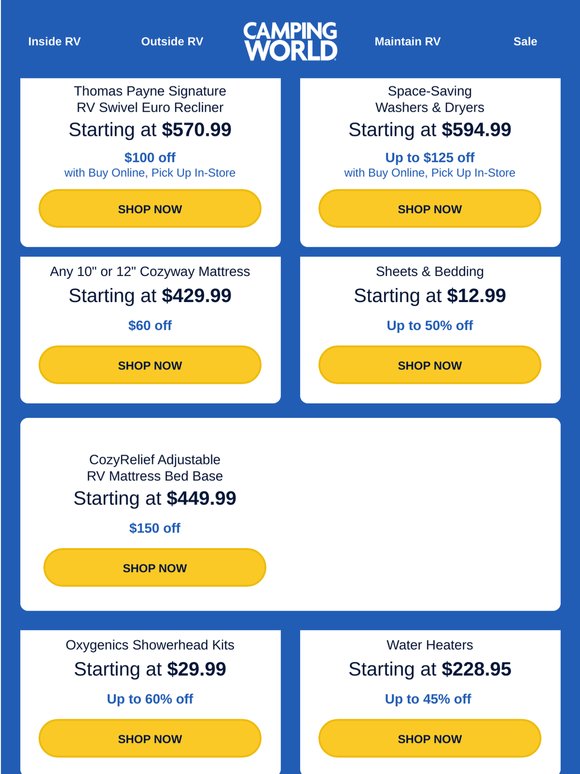Open the Sale menu link
Image resolution: width=580 pixels, height=774 pixels.
[x=525, y=41]
